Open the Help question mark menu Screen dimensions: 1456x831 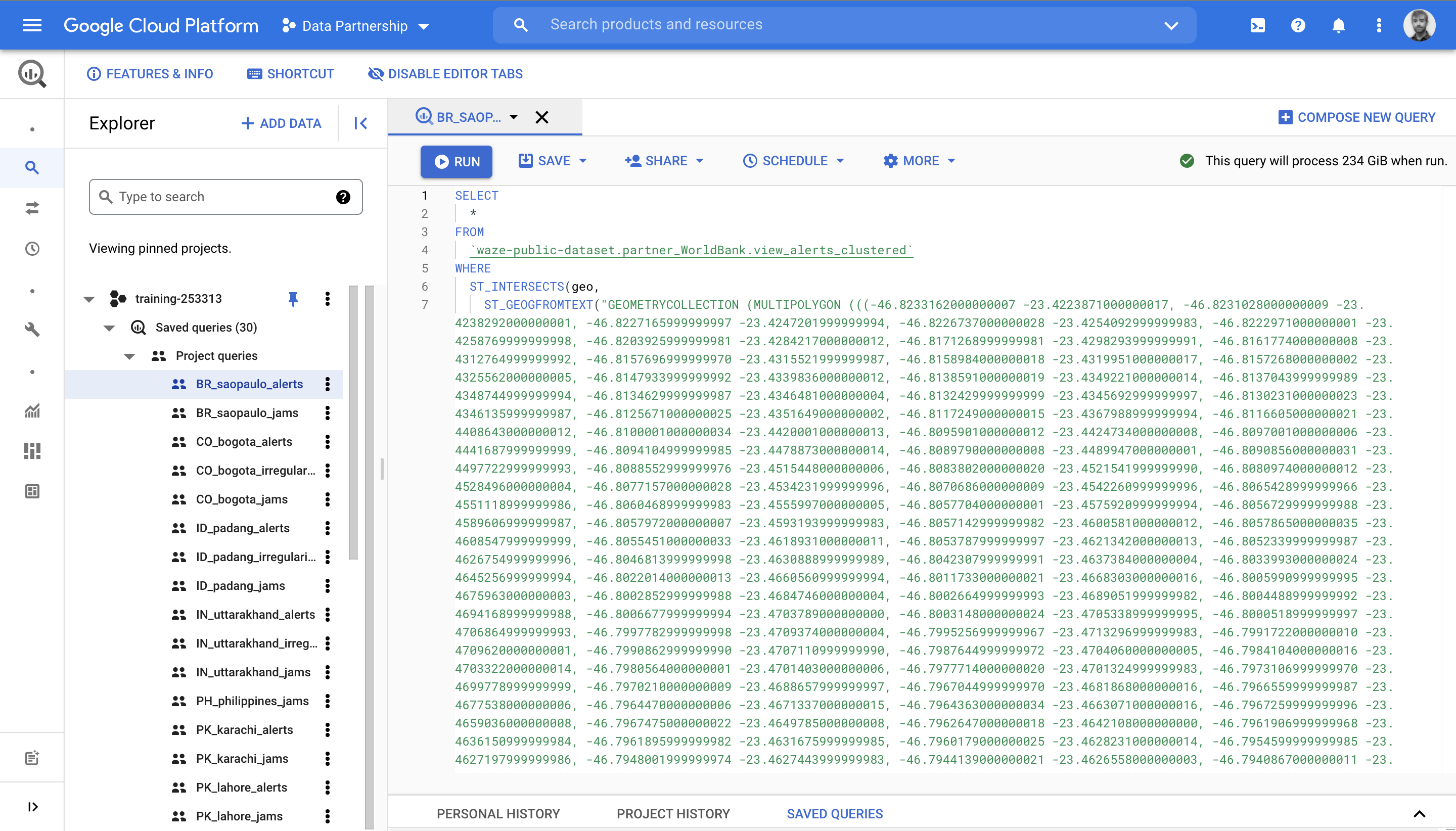point(1298,25)
